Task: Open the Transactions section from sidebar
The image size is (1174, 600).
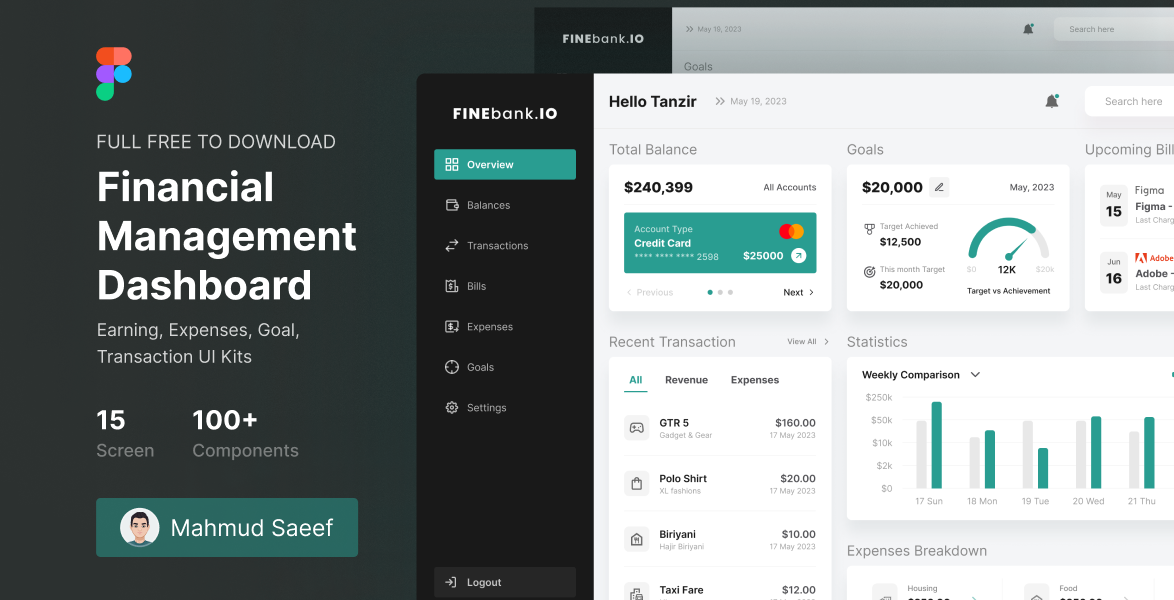Action: point(496,245)
